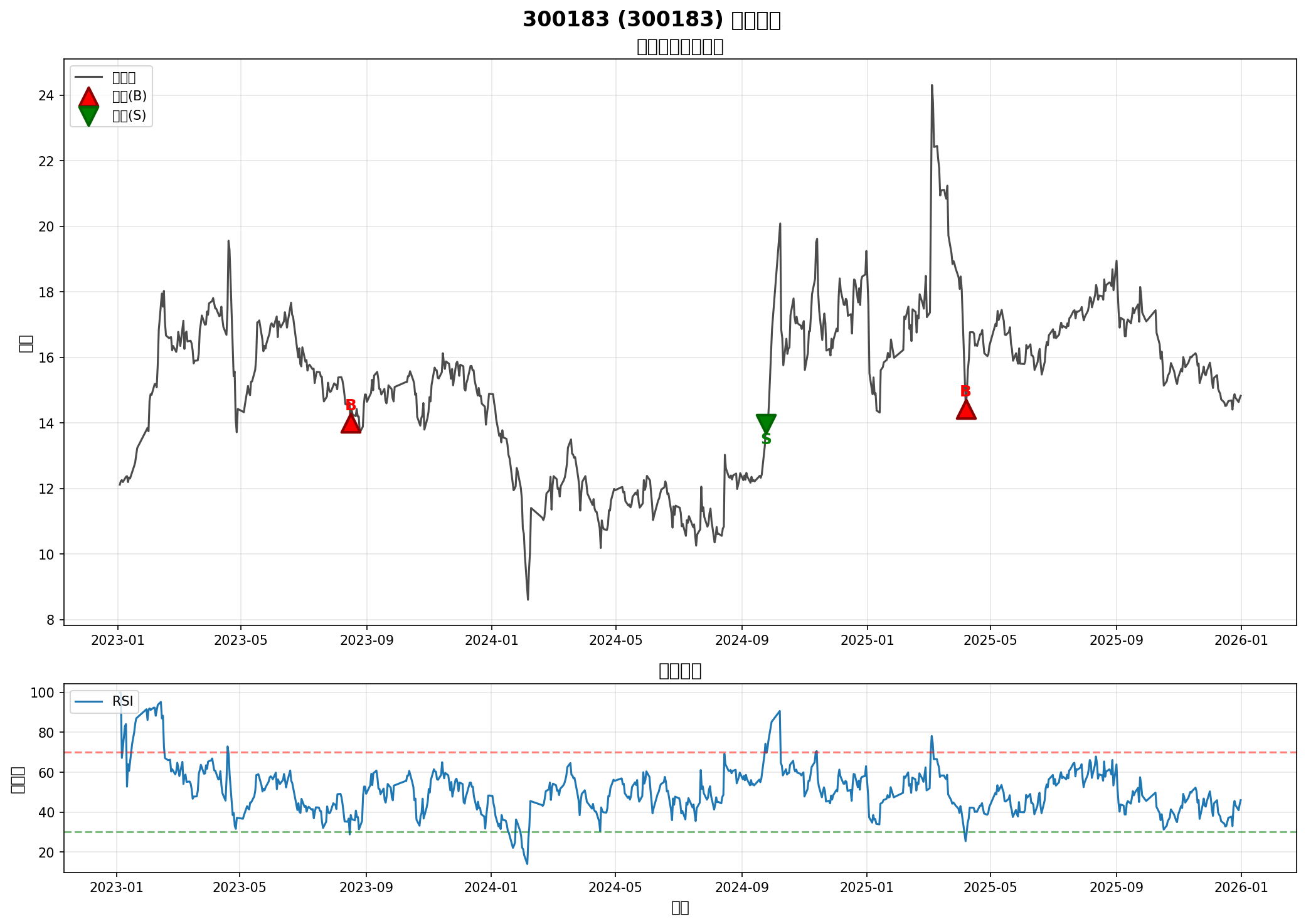Click the y-axis tick label 20 on price chart
1306x924 pixels.
coord(47,226)
